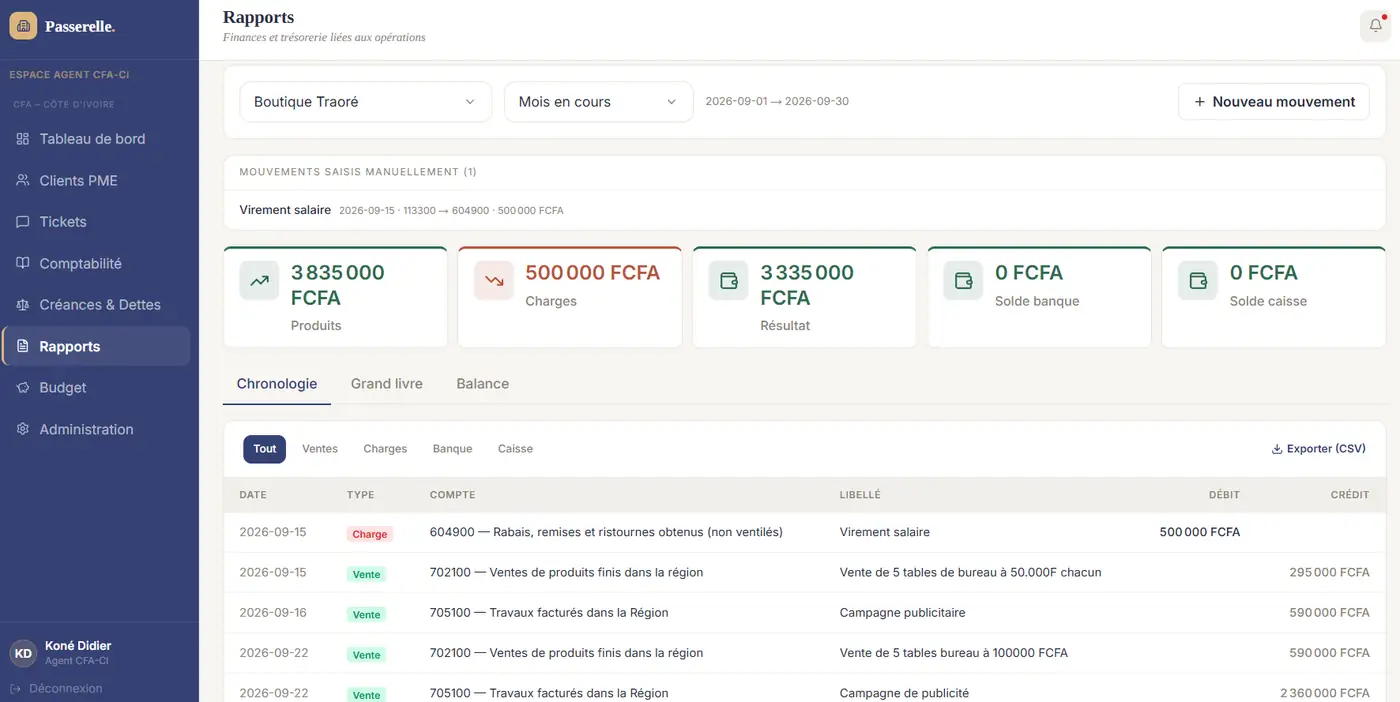This screenshot has height=702, width=1400.
Task: Click the Résultat wallet icon
Action: (729, 281)
